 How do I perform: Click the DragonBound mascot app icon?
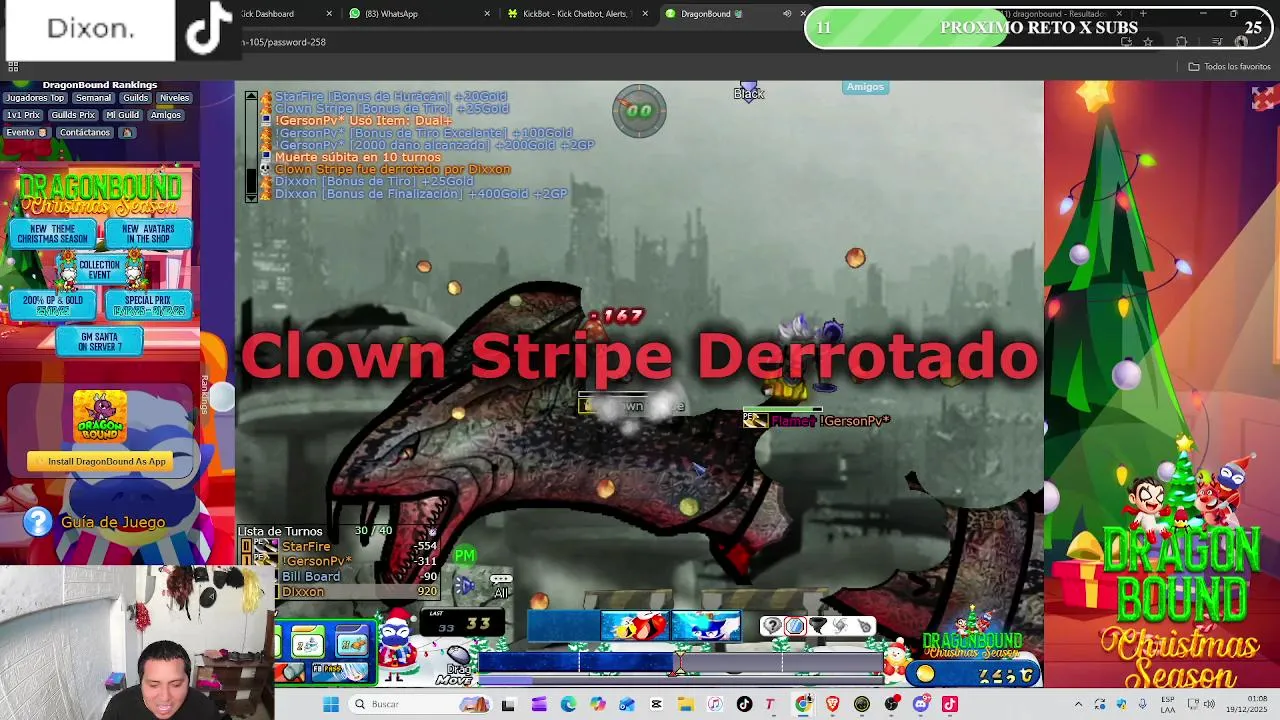(99, 416)
